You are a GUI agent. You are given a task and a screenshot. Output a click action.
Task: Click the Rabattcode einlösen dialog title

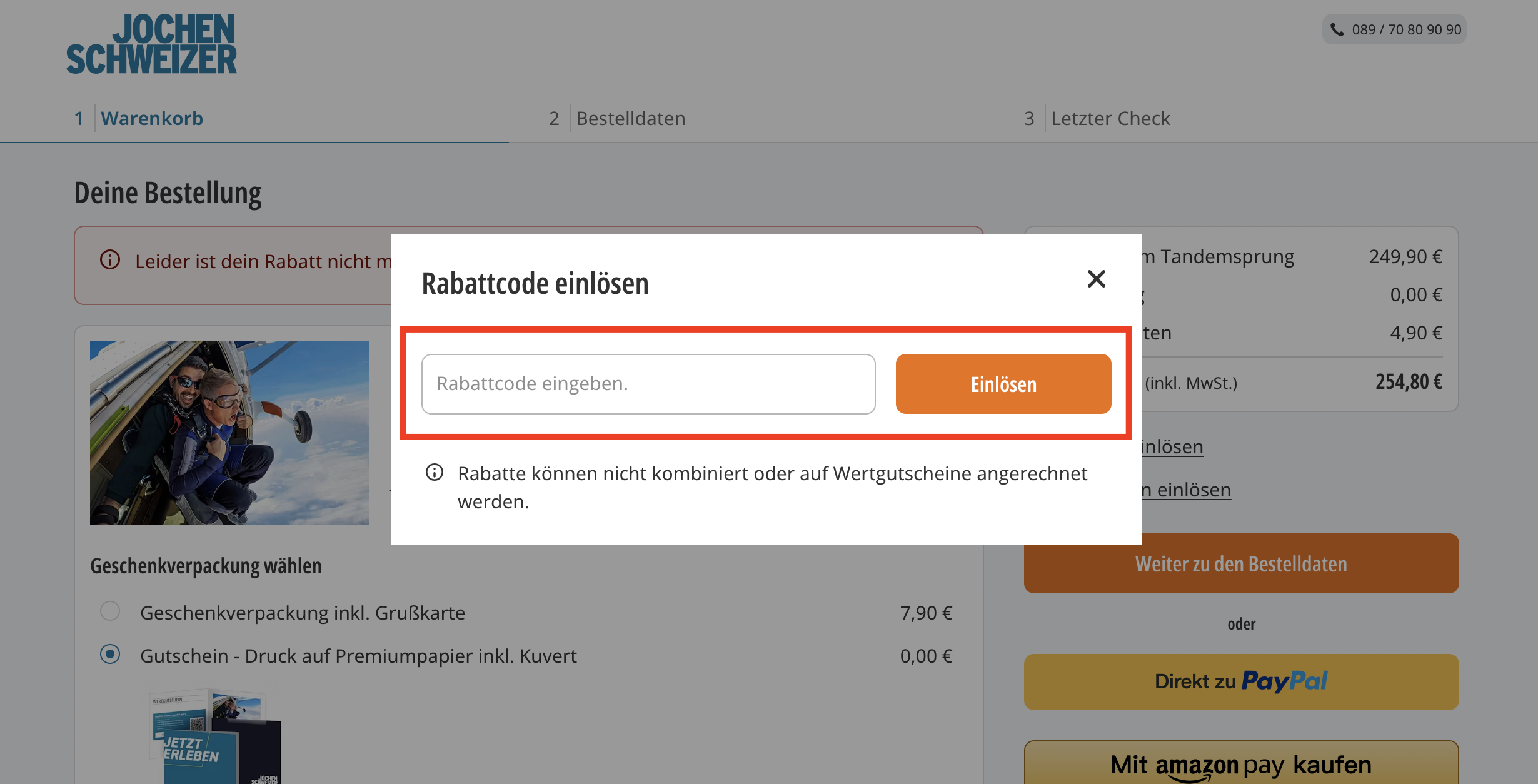pos(535,283)
